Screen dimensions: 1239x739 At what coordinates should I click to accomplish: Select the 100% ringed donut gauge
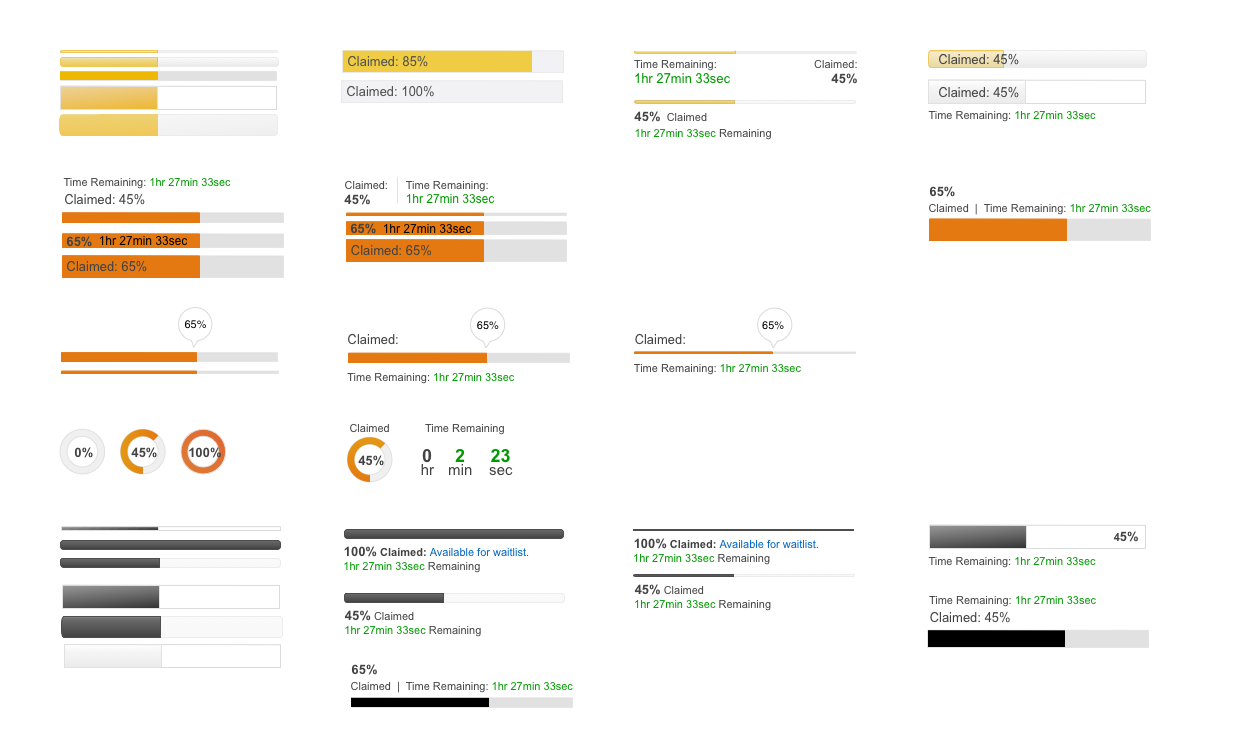pos(203,451)
